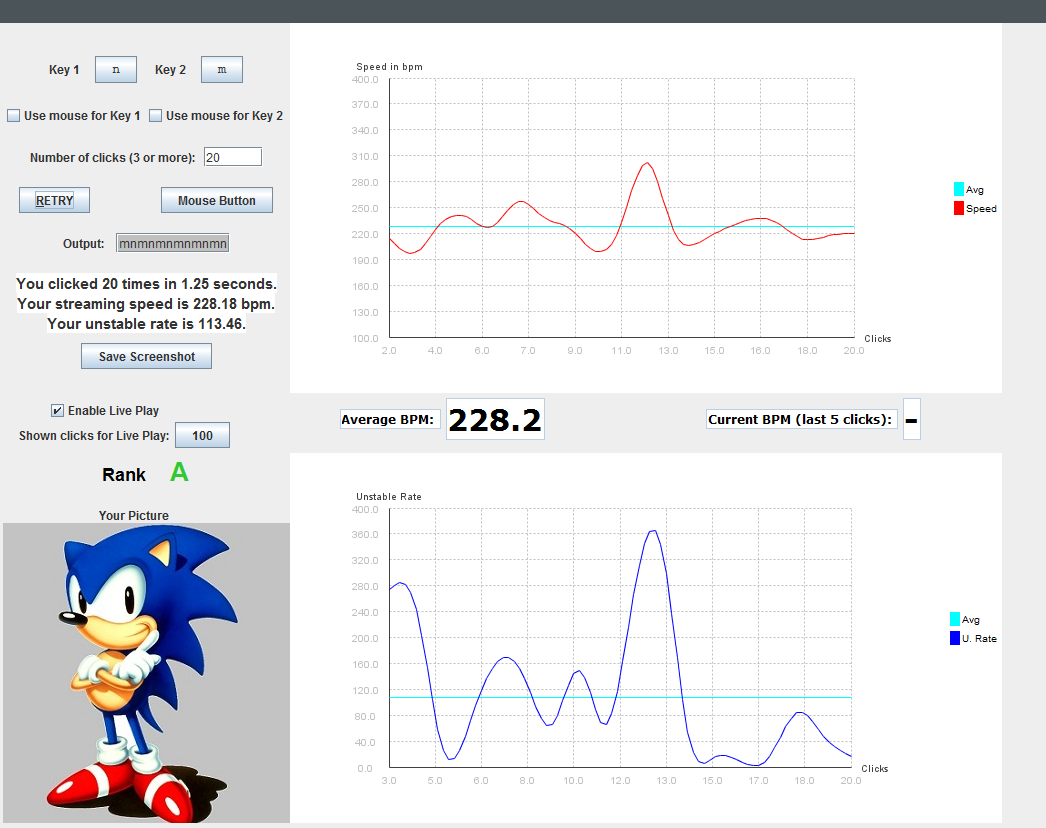
Task: Click the 'Your unstable rate is 113.46' text
Action: coord(146,324)
